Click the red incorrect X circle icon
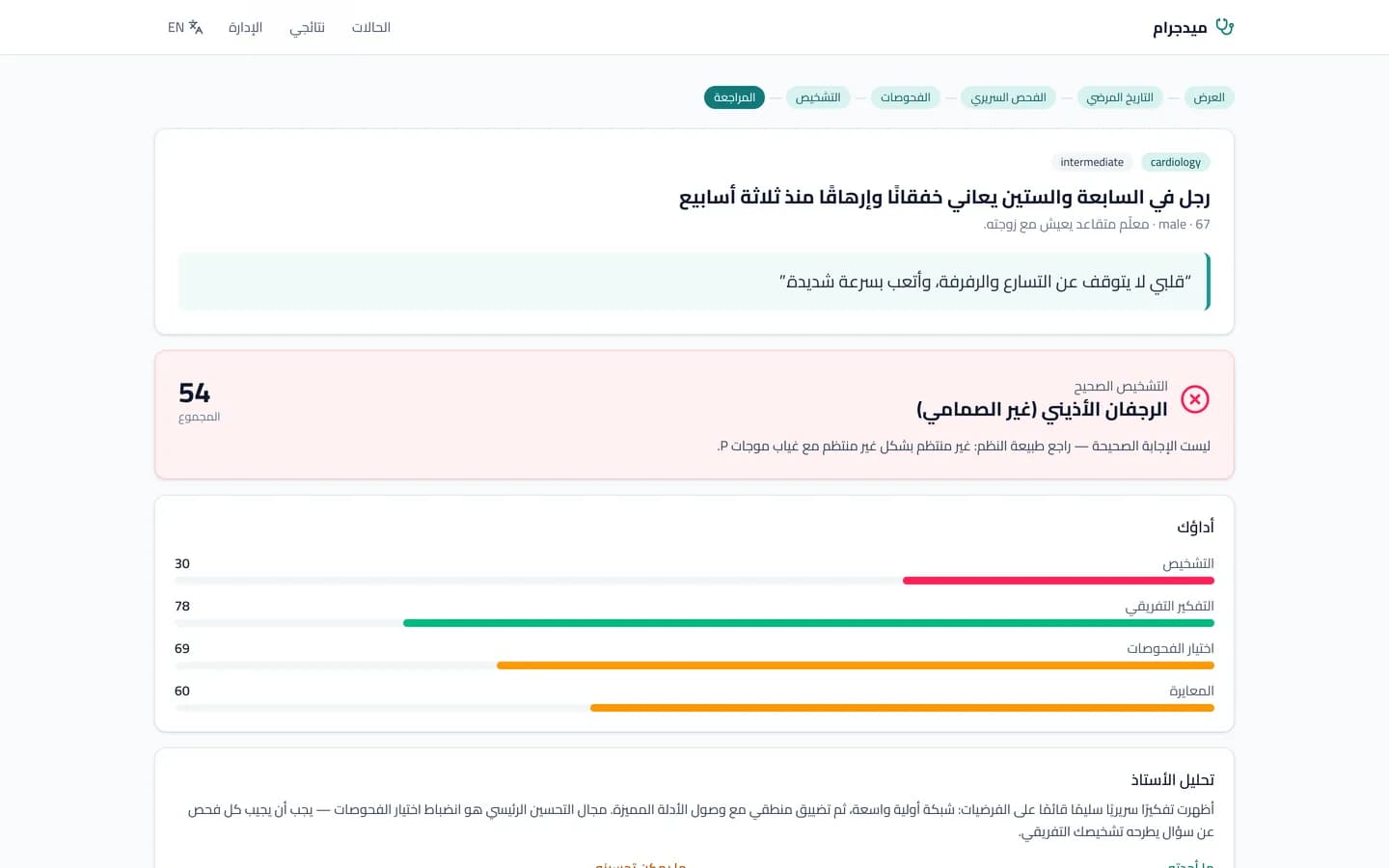The width and height of the screenshot is (1389, 868). [x=1195, y=399]
